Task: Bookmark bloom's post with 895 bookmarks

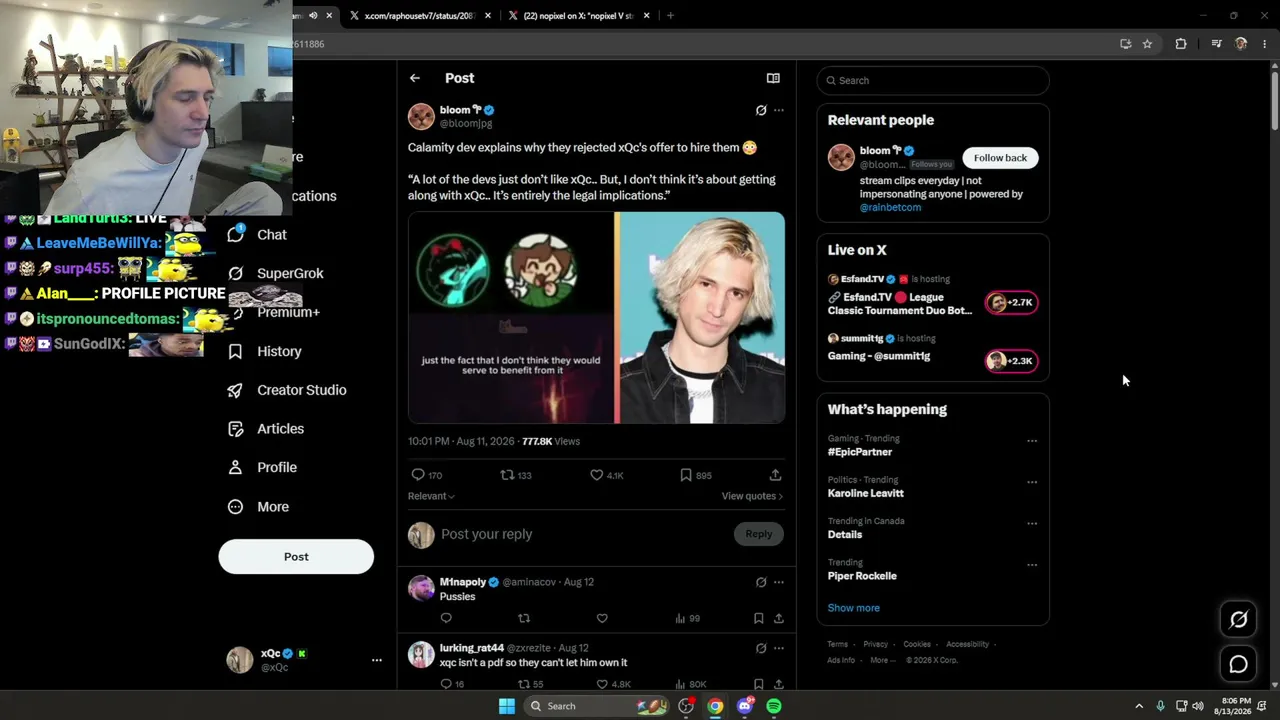Action: click(x=686, y=475)
